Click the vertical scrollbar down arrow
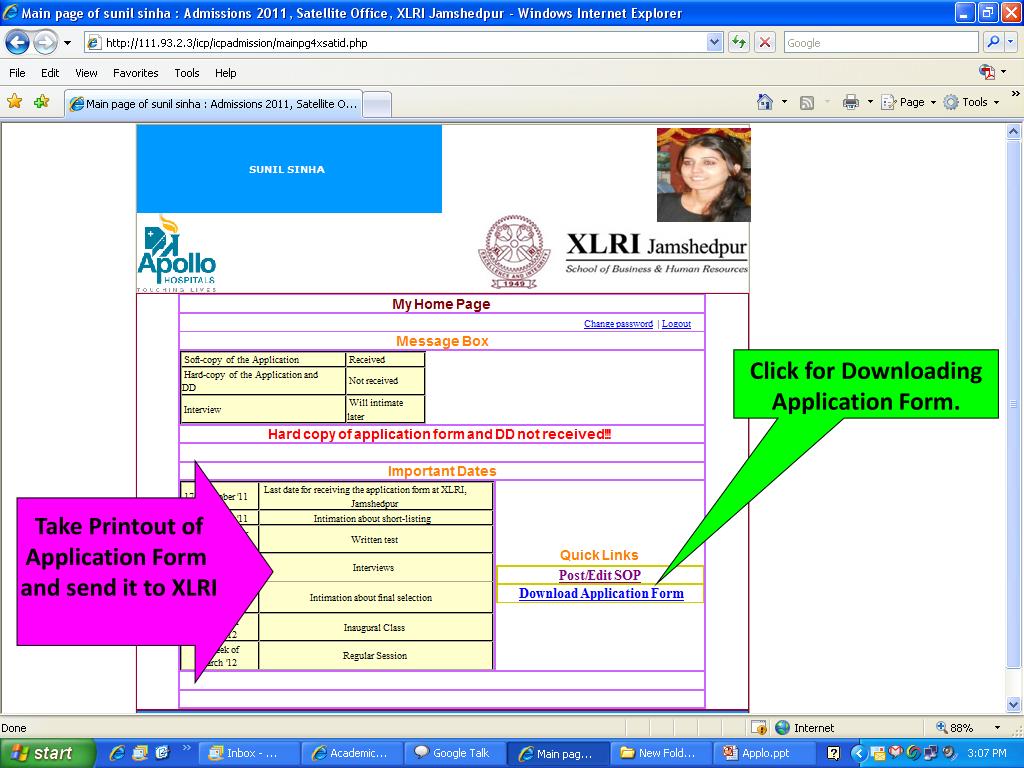Viewport: 1024px width, 768px height. [1014, 705]
